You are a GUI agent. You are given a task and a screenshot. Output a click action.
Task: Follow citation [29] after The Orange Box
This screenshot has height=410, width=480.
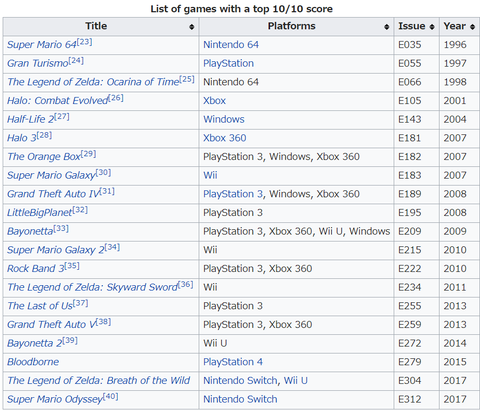click(x=88, y=154)
